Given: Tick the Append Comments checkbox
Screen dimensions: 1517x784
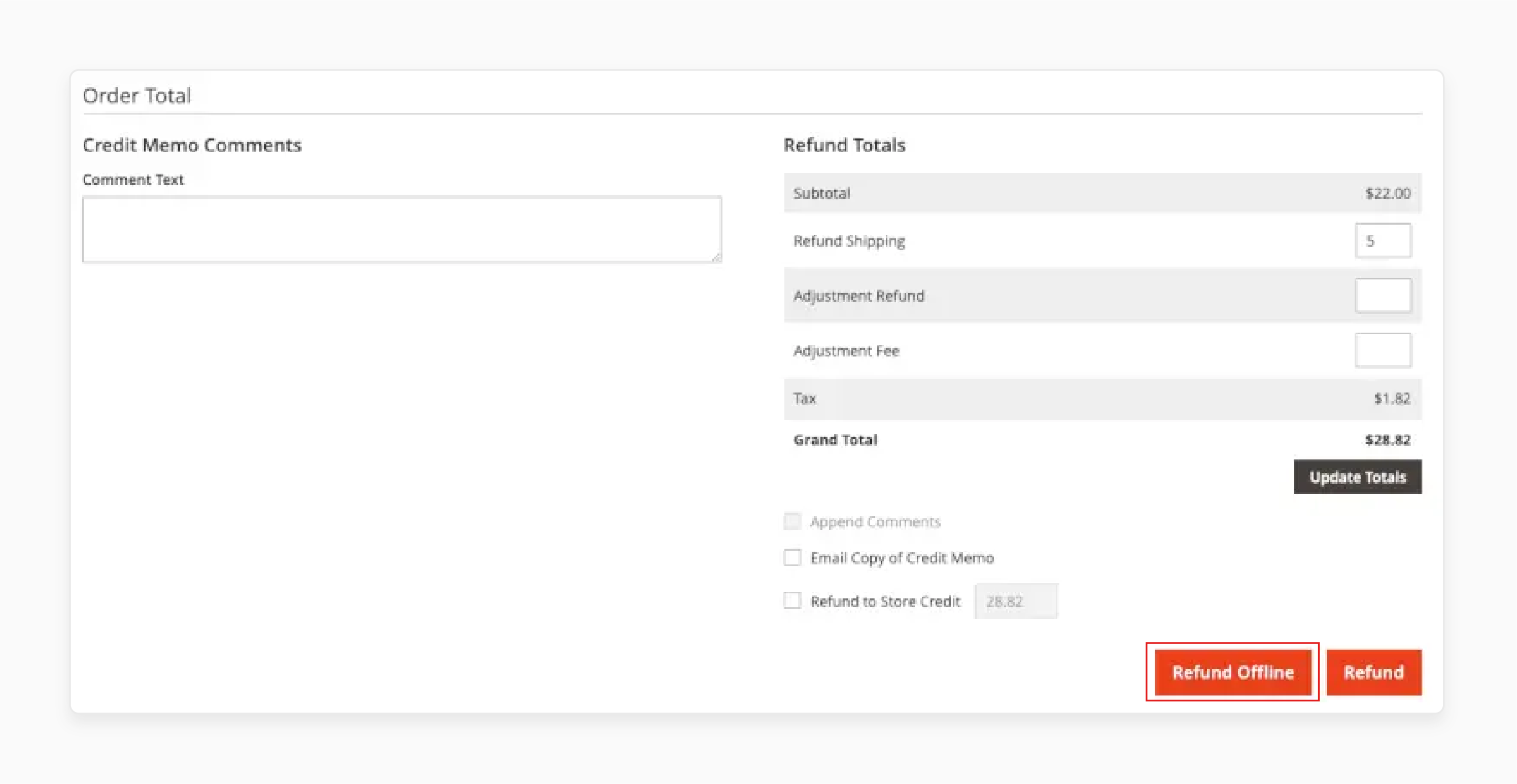Looking at the screenshot, I should tap(792, 521).
